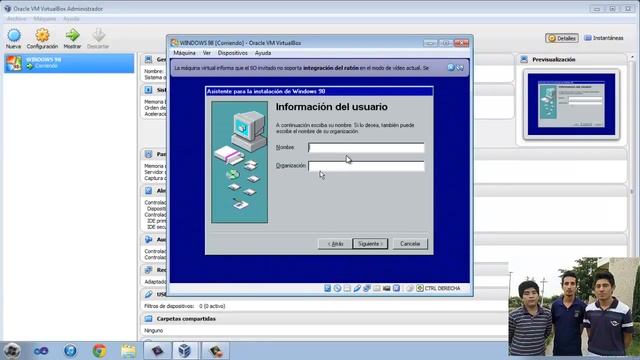640x360 pixels.
Task: Click the display status icon left of mouse icon
Action: tap(396, 288)
